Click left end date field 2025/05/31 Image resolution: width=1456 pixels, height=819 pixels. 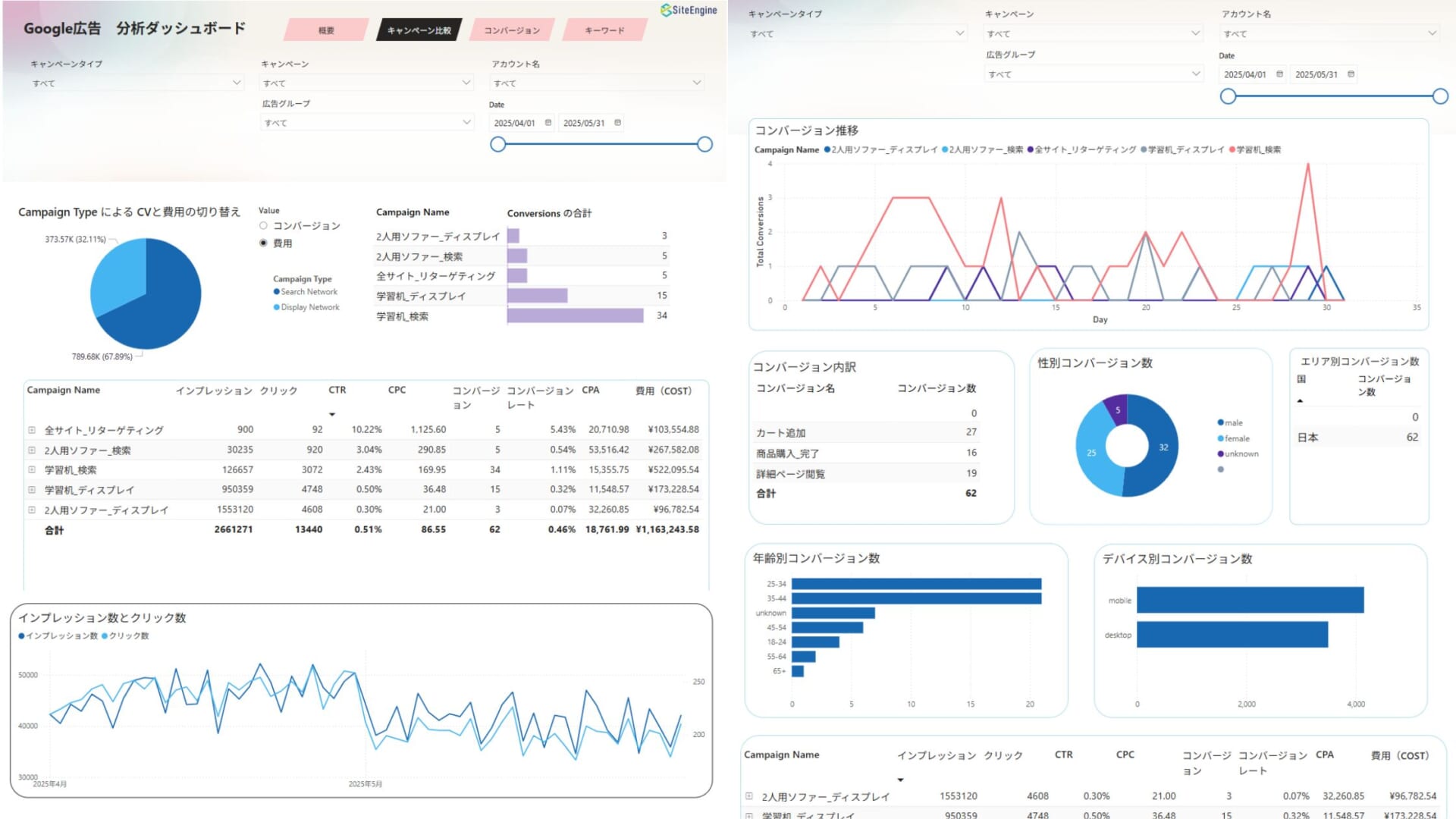coord(585,123)
